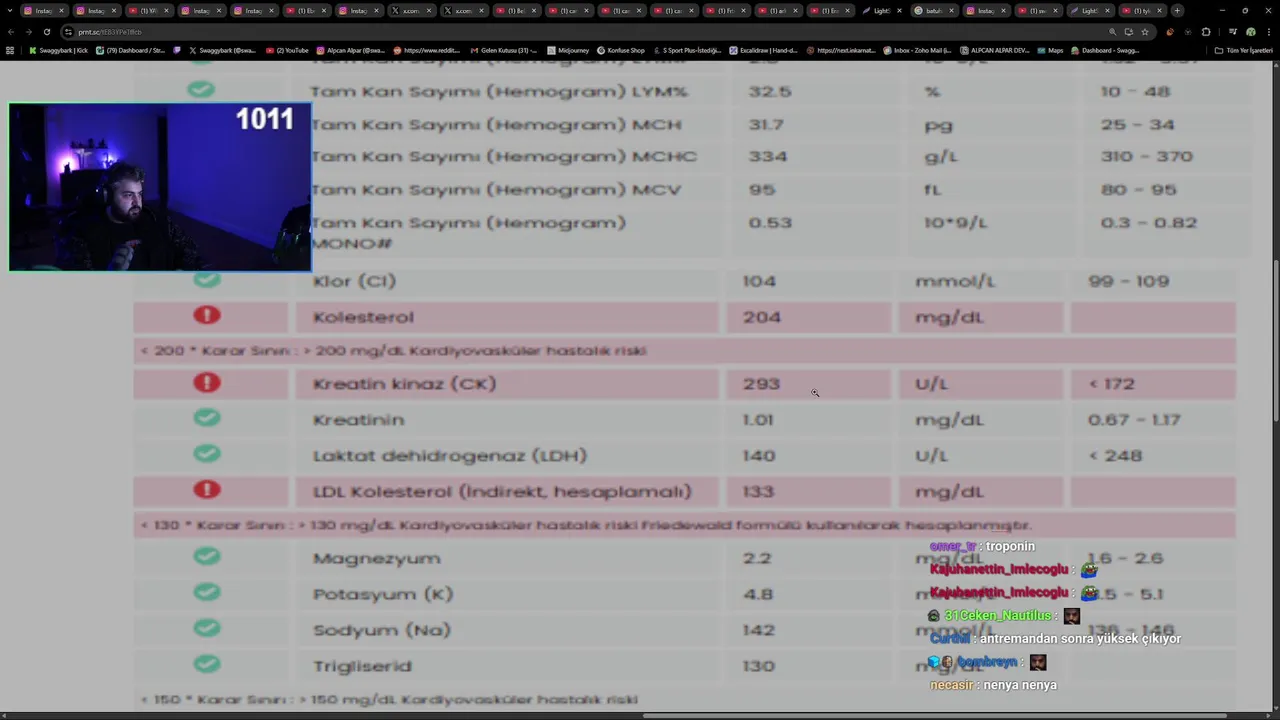
Task: Open the bookmarks apps grid icon
Action: [x=10, y=50]
